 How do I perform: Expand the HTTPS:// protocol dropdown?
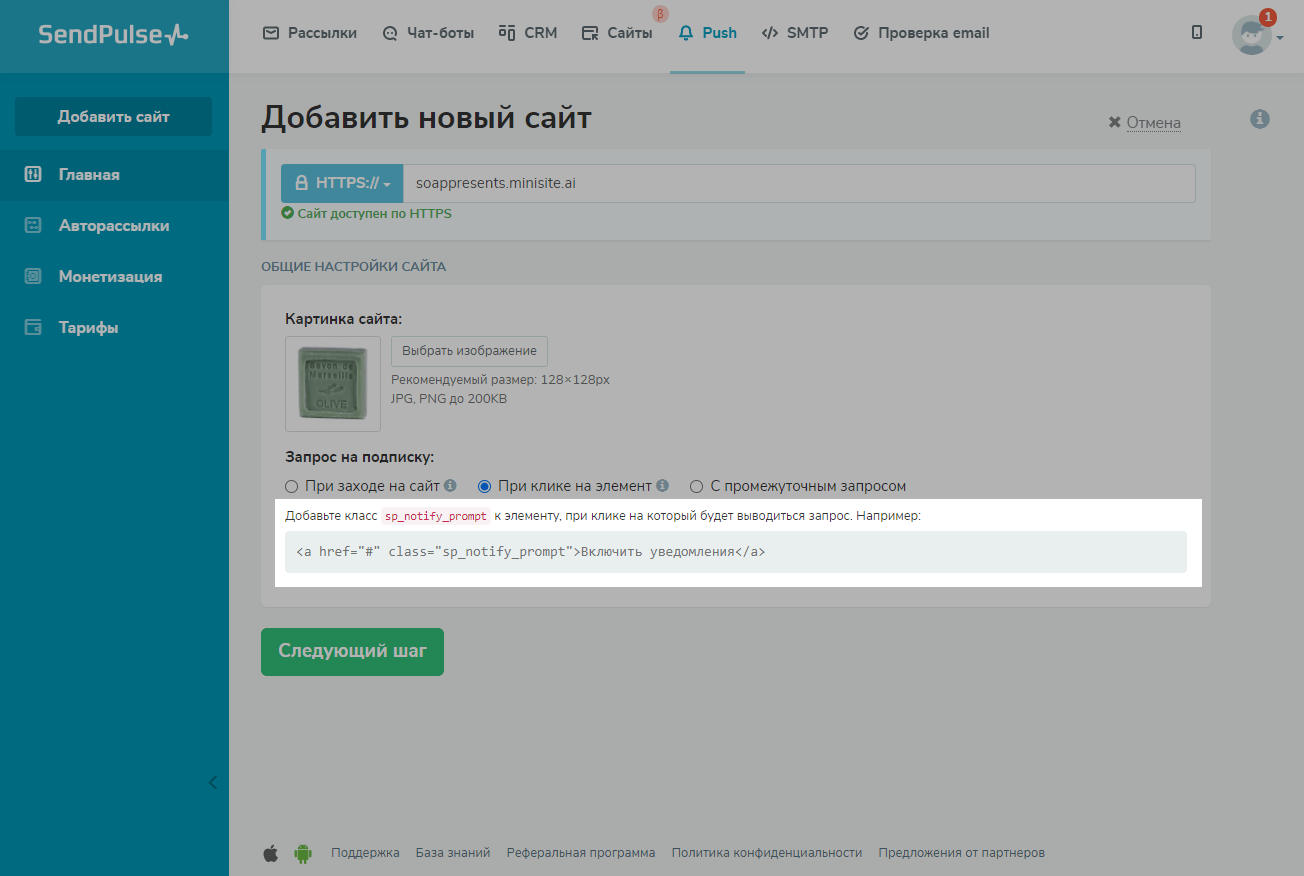point(342,184)
